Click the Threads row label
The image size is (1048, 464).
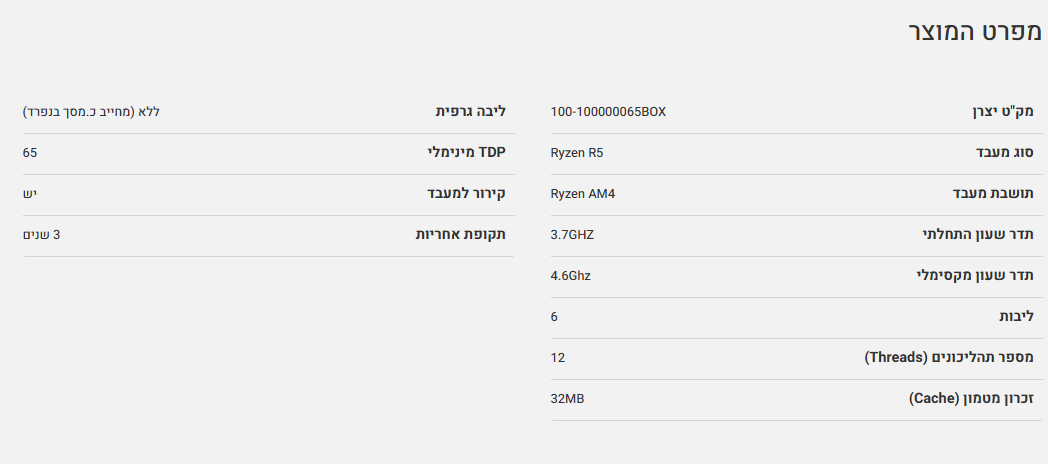pyautogui.click(x=949, y=358)
